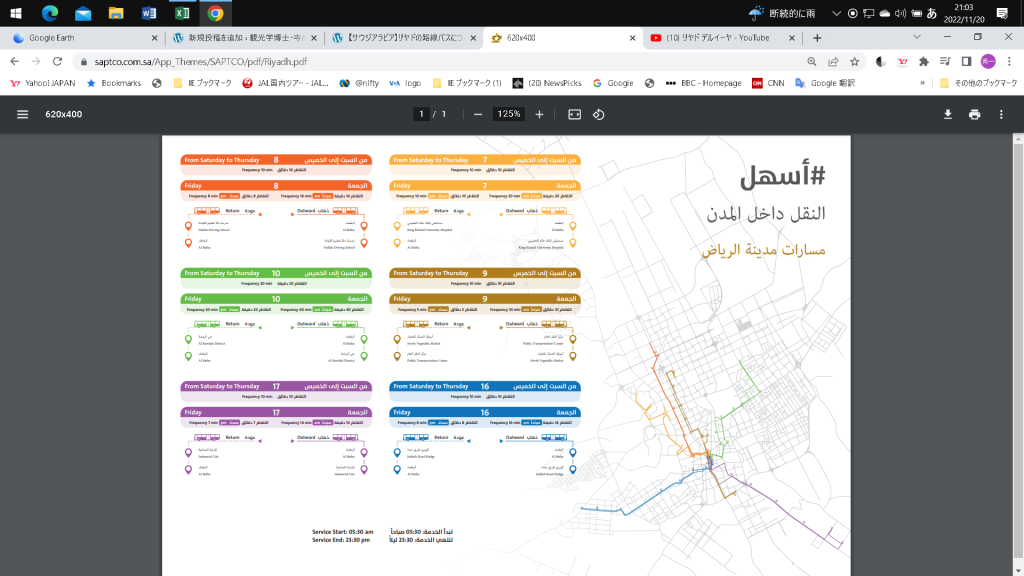Open the PDF viewer more actions menu
Viewport: 1024px width, 576px height.
tap(1001, 114)
